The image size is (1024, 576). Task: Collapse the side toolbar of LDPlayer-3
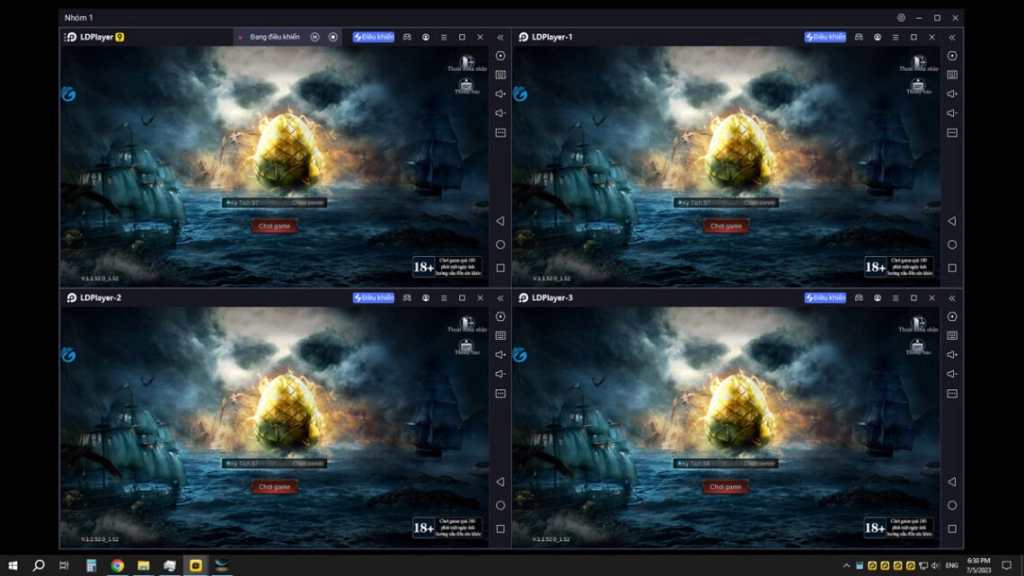[952, 298]
